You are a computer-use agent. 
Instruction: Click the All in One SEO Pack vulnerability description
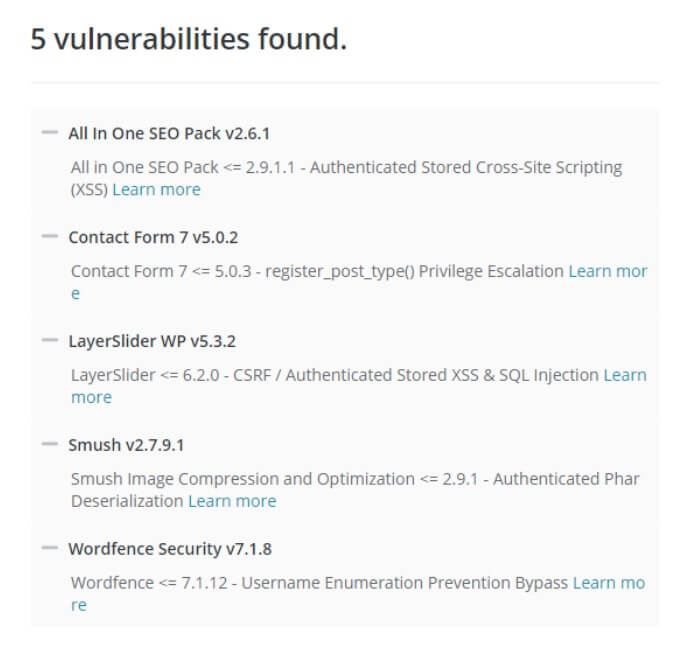(346, 178)
